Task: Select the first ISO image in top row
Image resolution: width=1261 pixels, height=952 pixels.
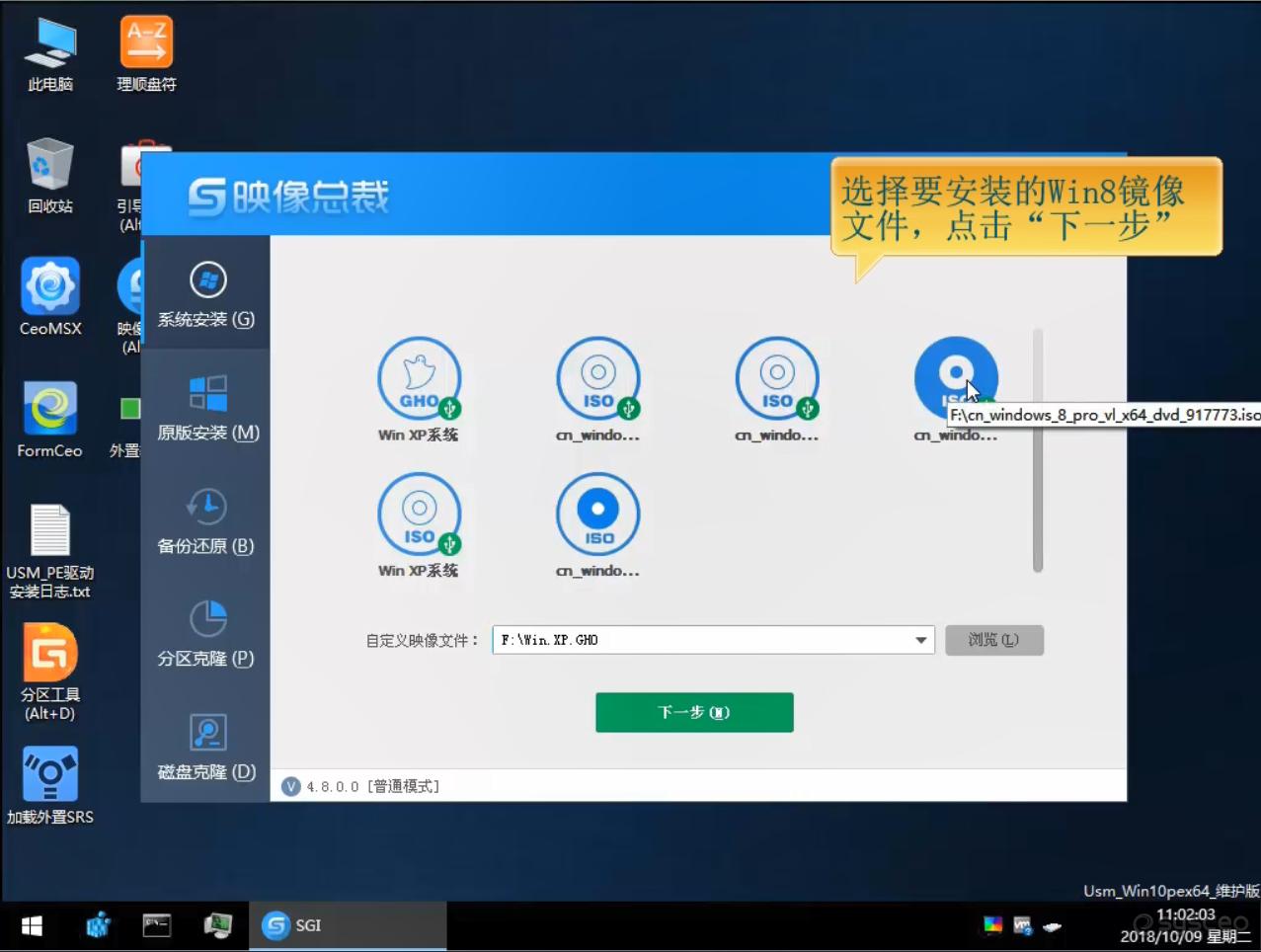Action: click(597, 379)
